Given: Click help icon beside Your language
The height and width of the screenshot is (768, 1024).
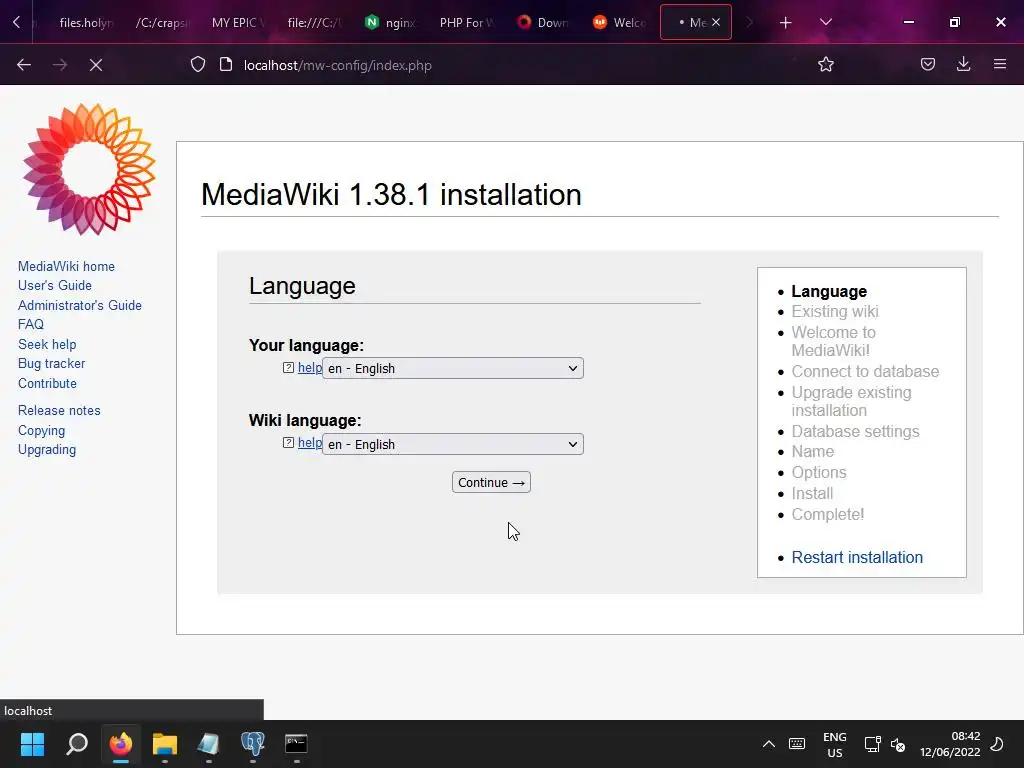Looking at the screenshot, I should (x=288, y=368).
